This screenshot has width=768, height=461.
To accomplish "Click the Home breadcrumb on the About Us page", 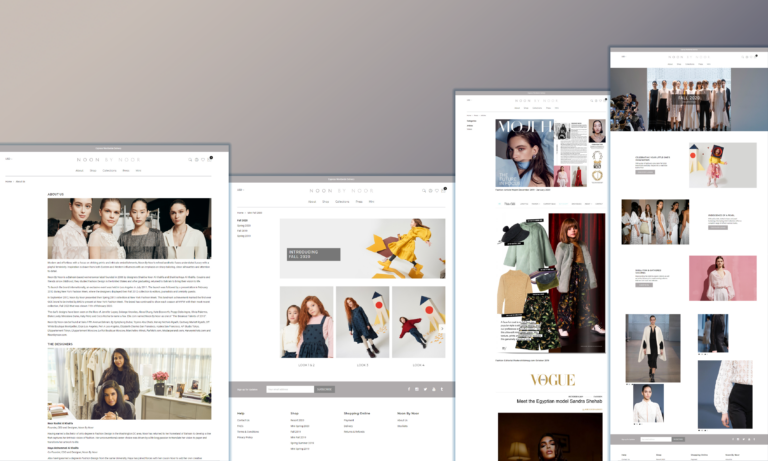I will 8,181.
